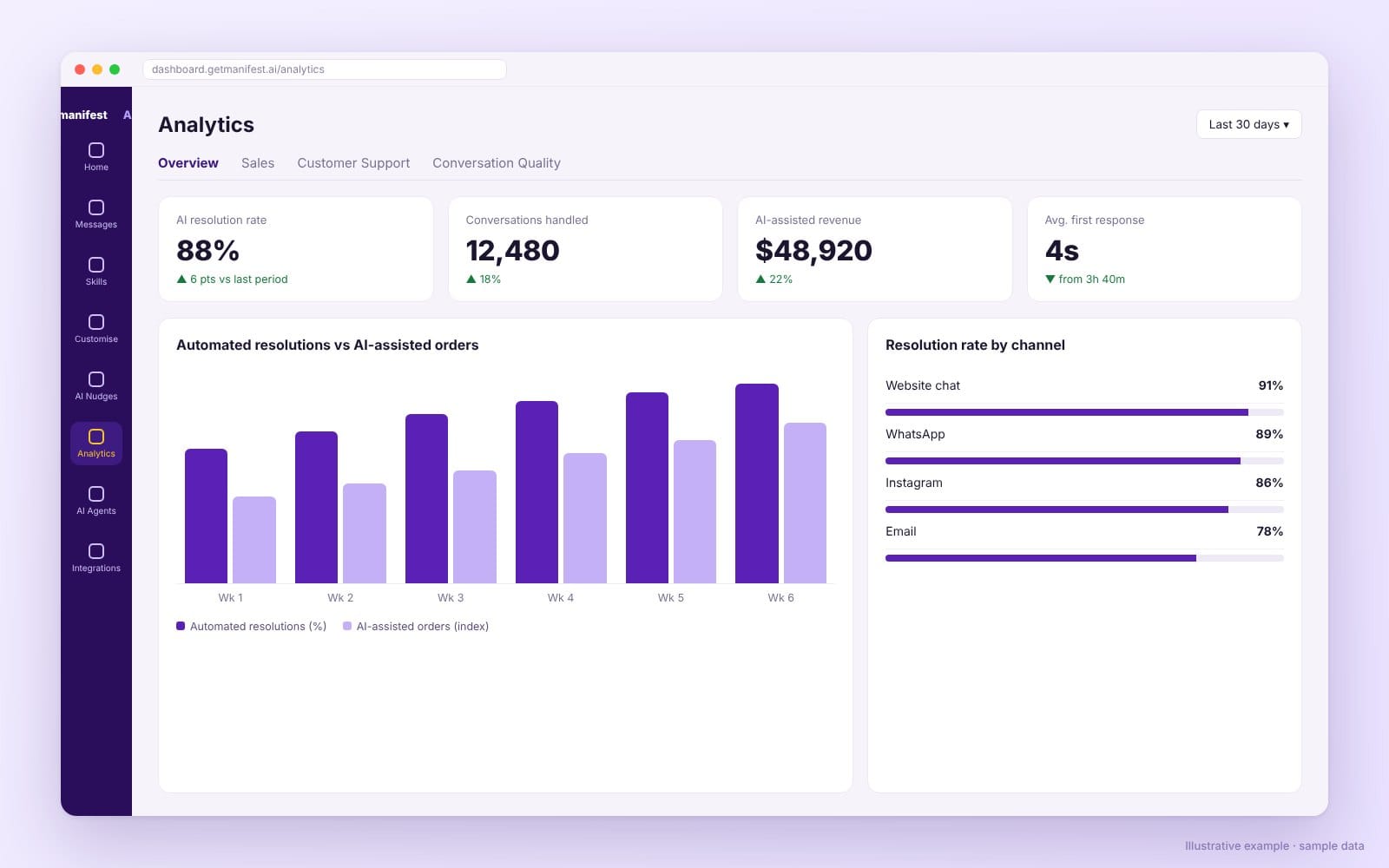Click the Resolution rate by channel heading

[975, 345]
